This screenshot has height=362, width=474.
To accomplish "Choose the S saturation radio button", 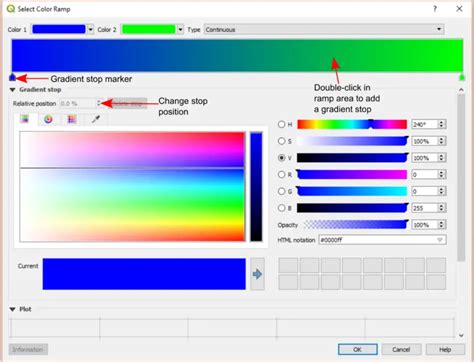I will (282, 141).
